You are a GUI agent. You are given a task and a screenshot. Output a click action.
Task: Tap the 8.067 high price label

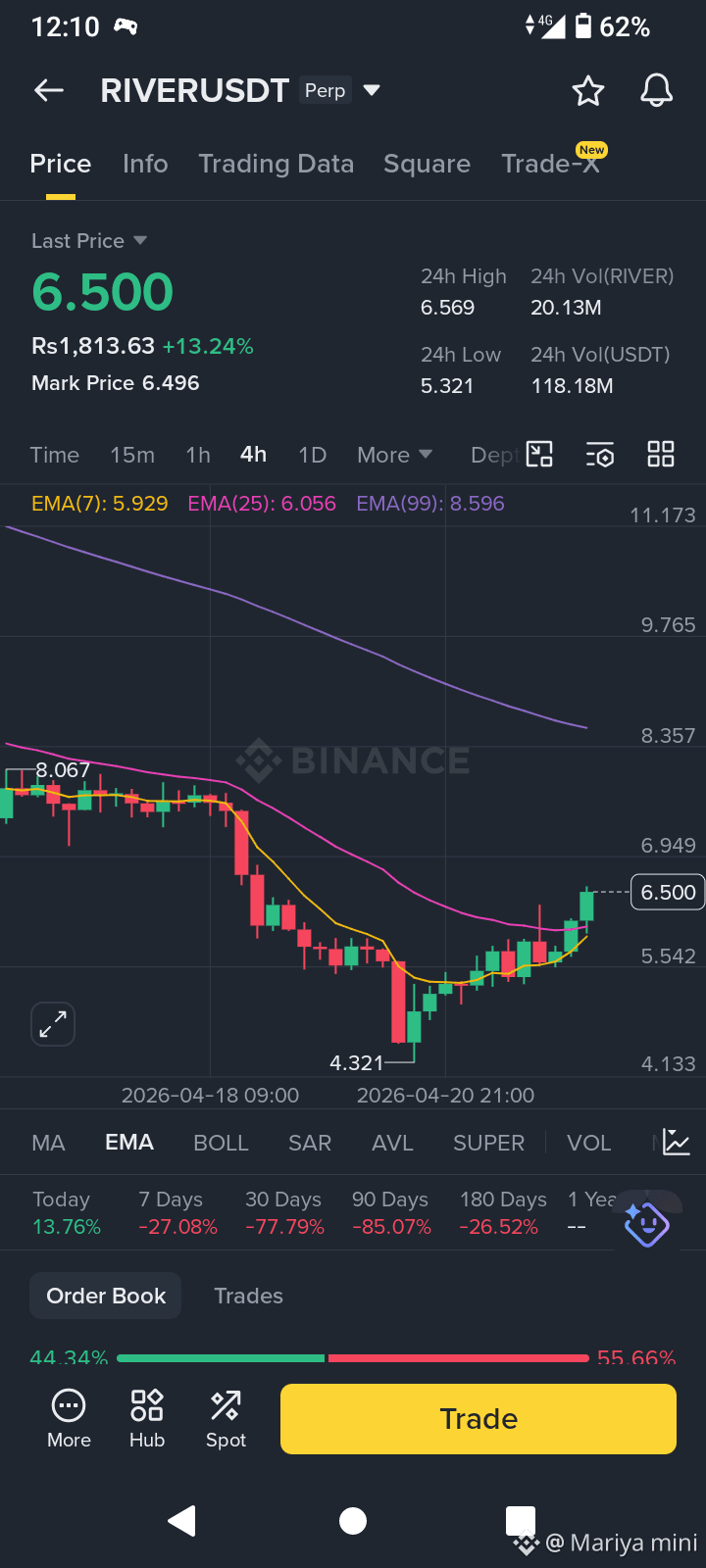(x=63, y=770)
